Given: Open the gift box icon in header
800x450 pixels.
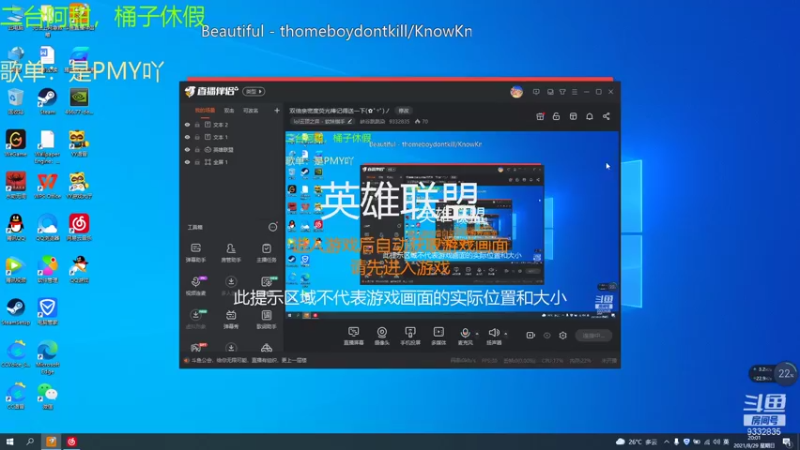Looking at the screenshot, I should coord(540,116).
